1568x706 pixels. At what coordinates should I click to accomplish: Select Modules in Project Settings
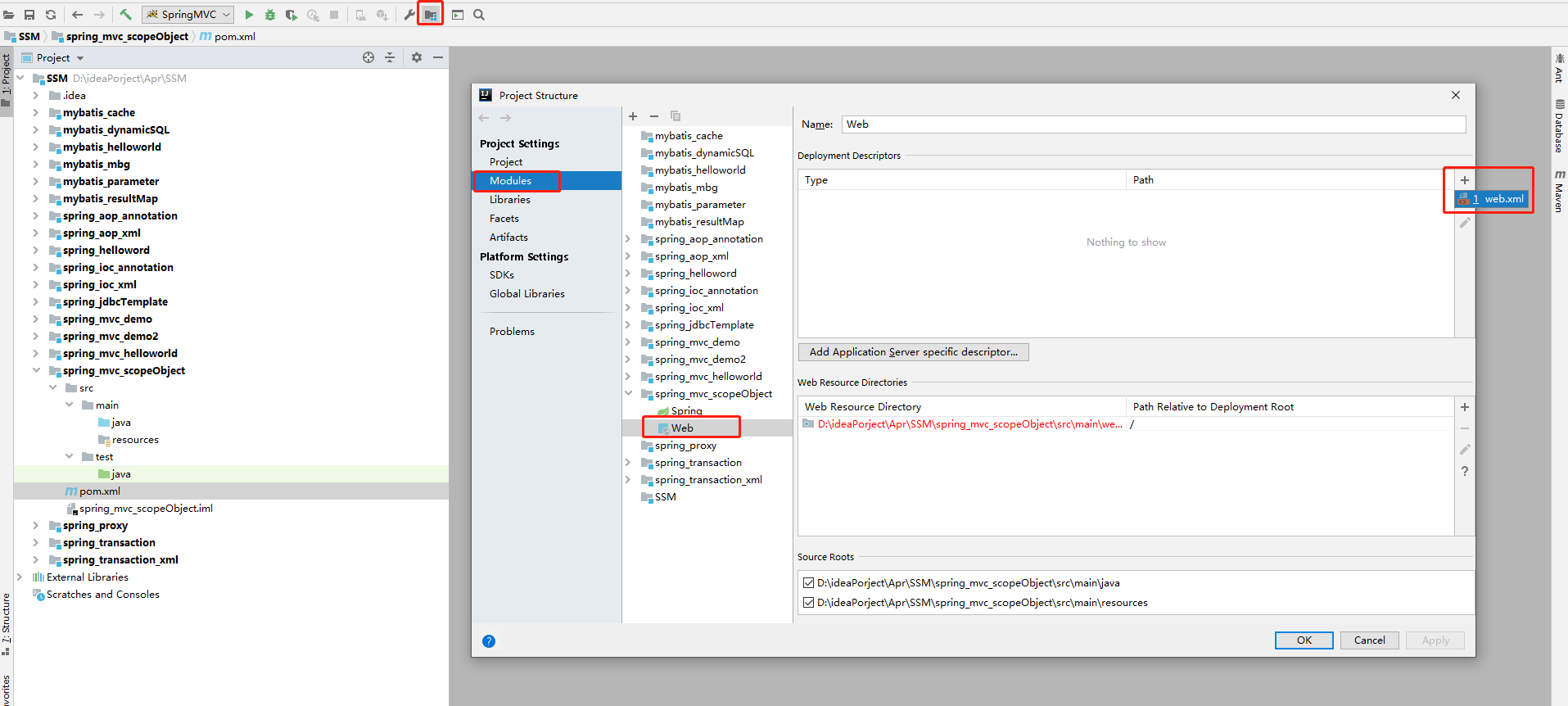click(511, 181)
